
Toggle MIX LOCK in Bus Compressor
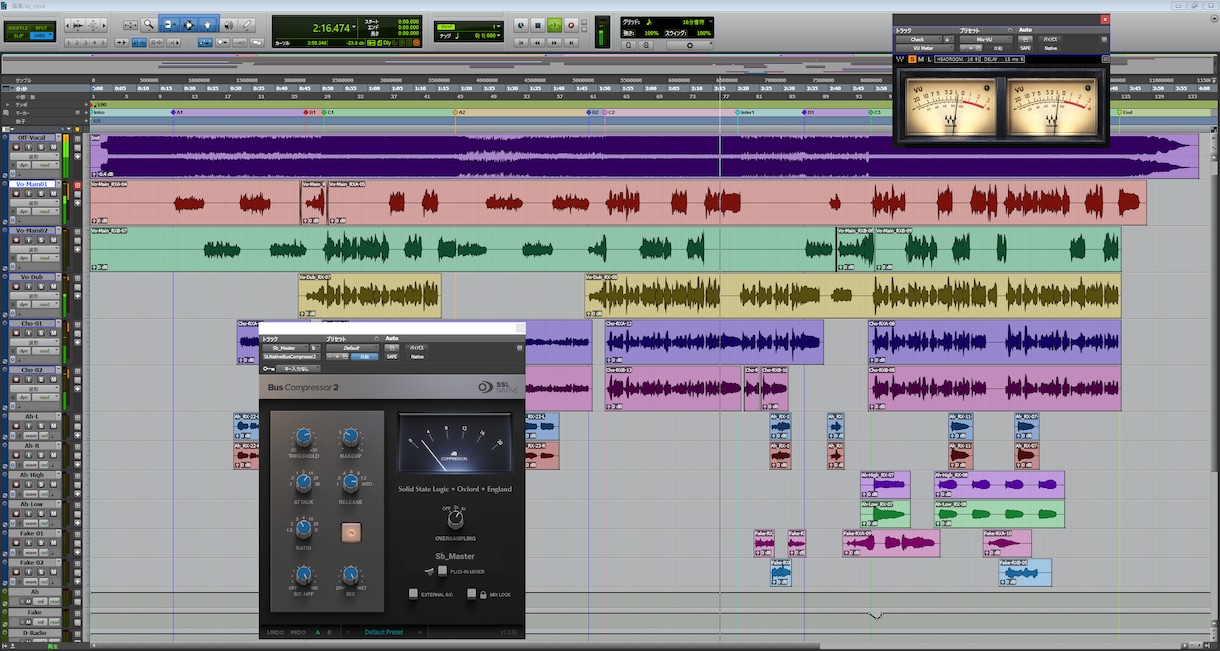click(x=471, y=594)
